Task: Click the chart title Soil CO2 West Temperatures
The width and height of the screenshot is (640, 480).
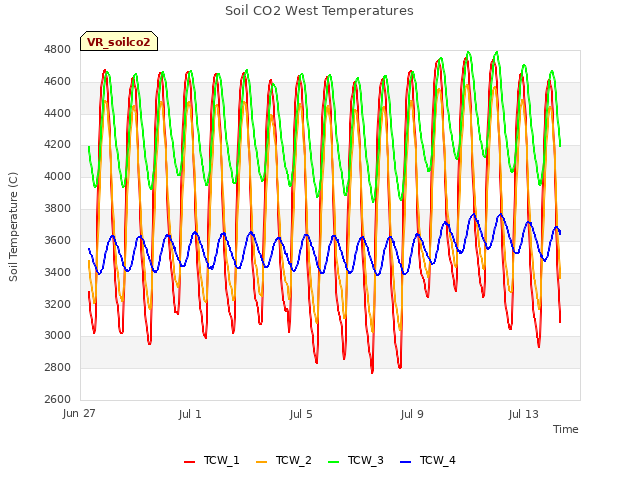Action: pos(319,11)
